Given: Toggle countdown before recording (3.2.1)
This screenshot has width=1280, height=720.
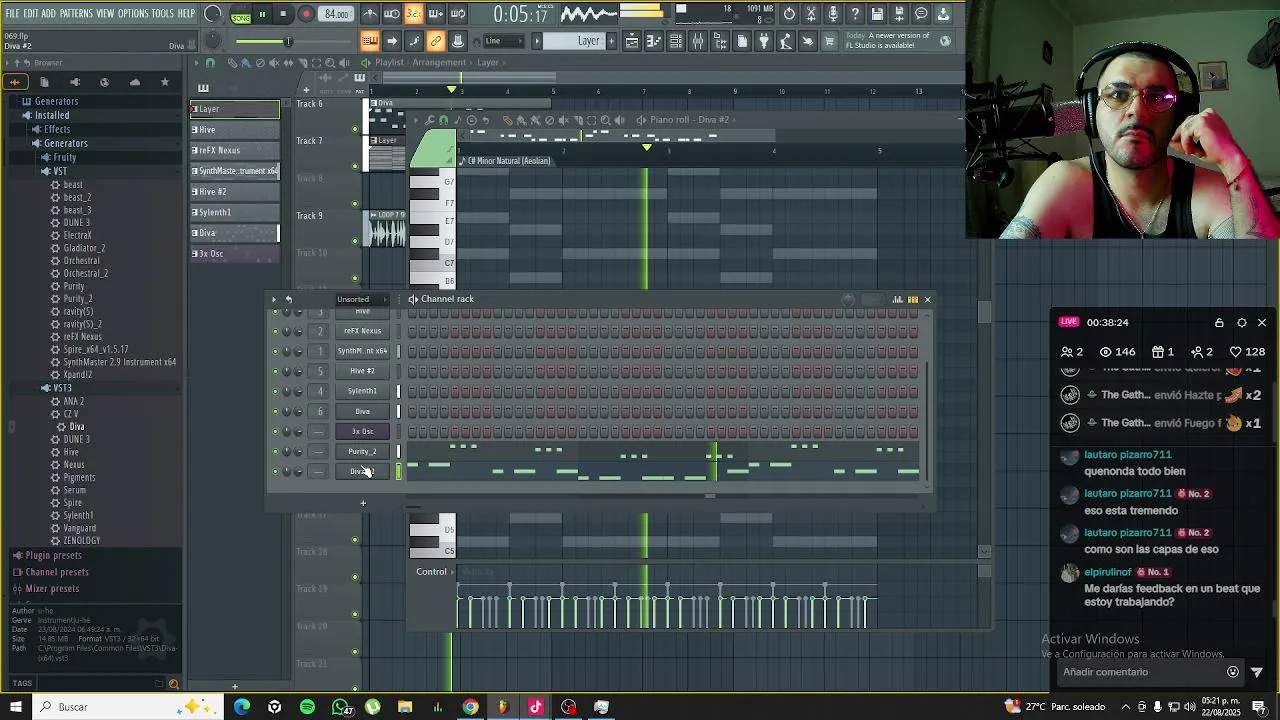Looking at the screenshot, I should point(414,14).
